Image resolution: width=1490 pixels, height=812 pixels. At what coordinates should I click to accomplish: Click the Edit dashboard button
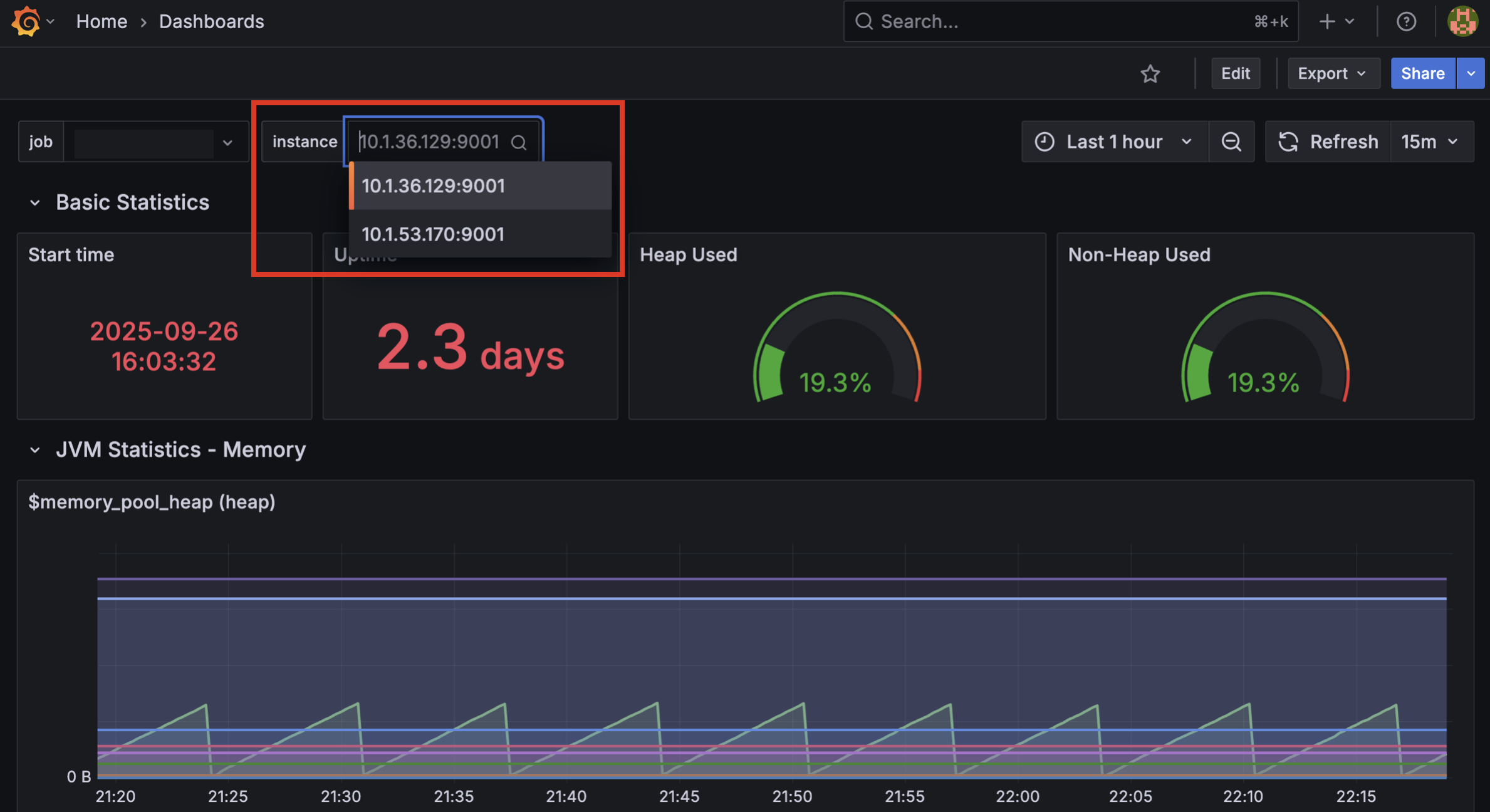(1235, 74)
